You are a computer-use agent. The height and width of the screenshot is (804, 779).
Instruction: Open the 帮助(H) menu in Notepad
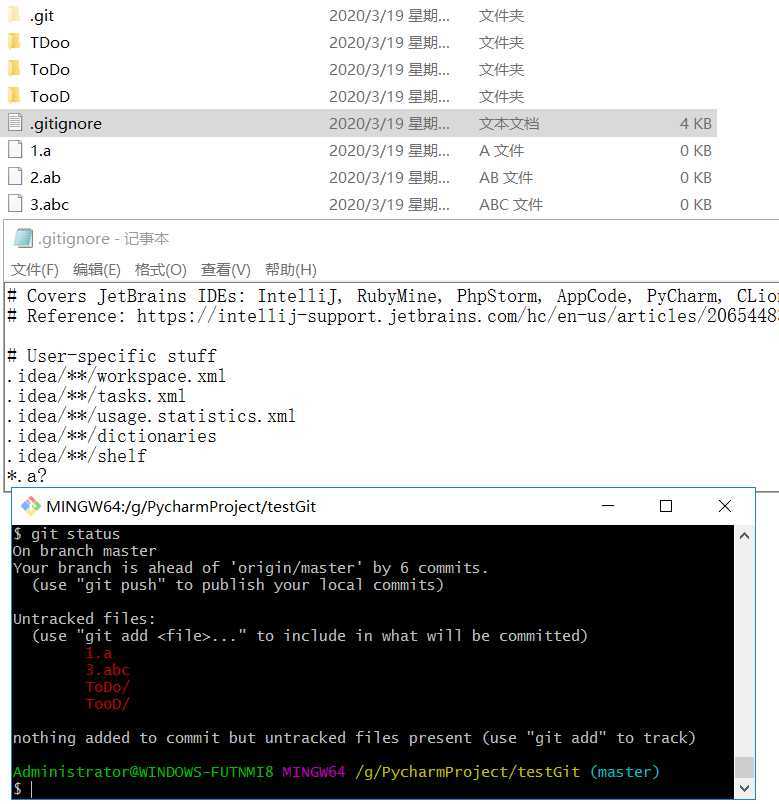click(291, 270)
